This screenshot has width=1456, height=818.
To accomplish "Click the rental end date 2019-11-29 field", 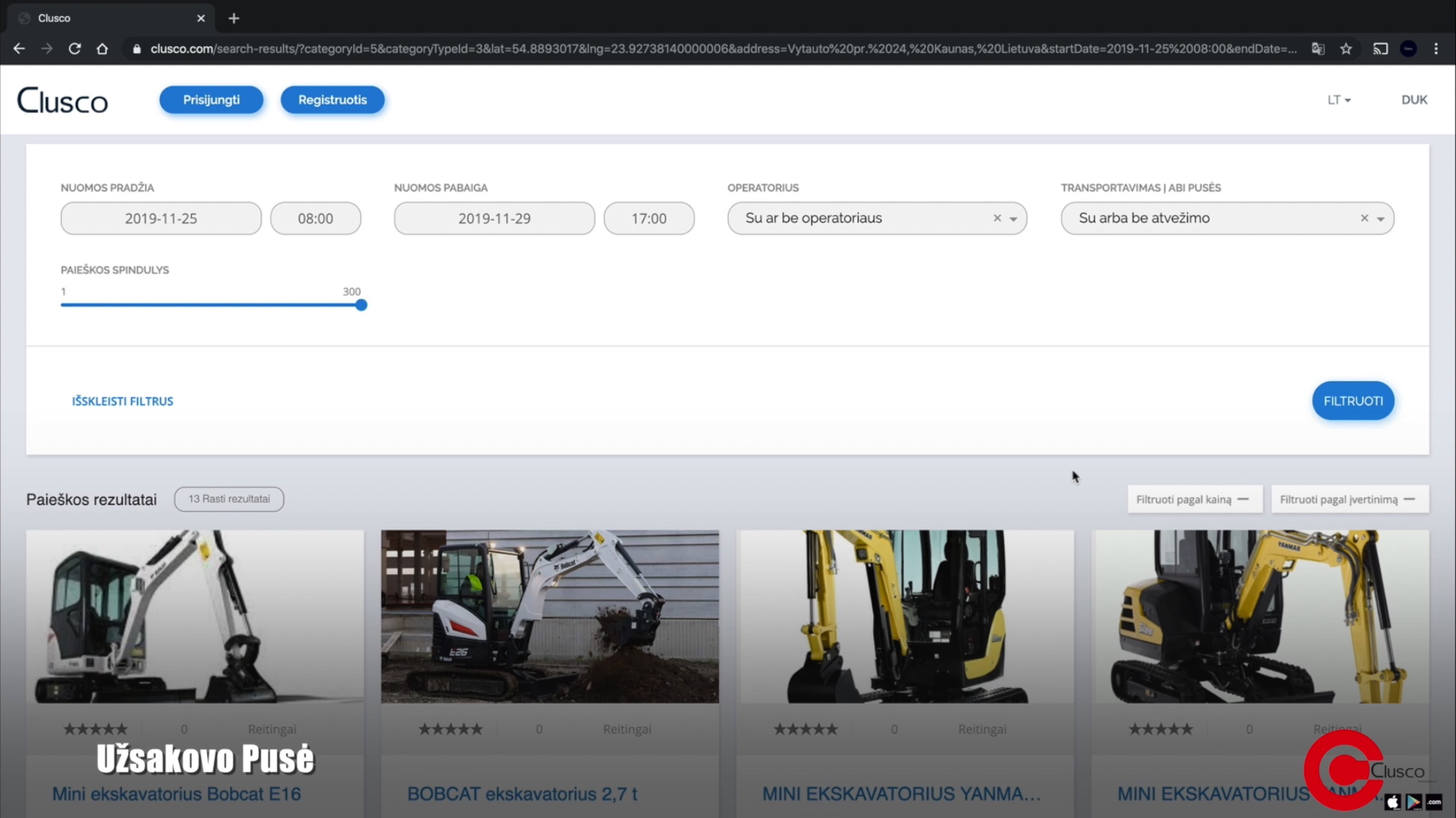I will click(x=494, y=218).
